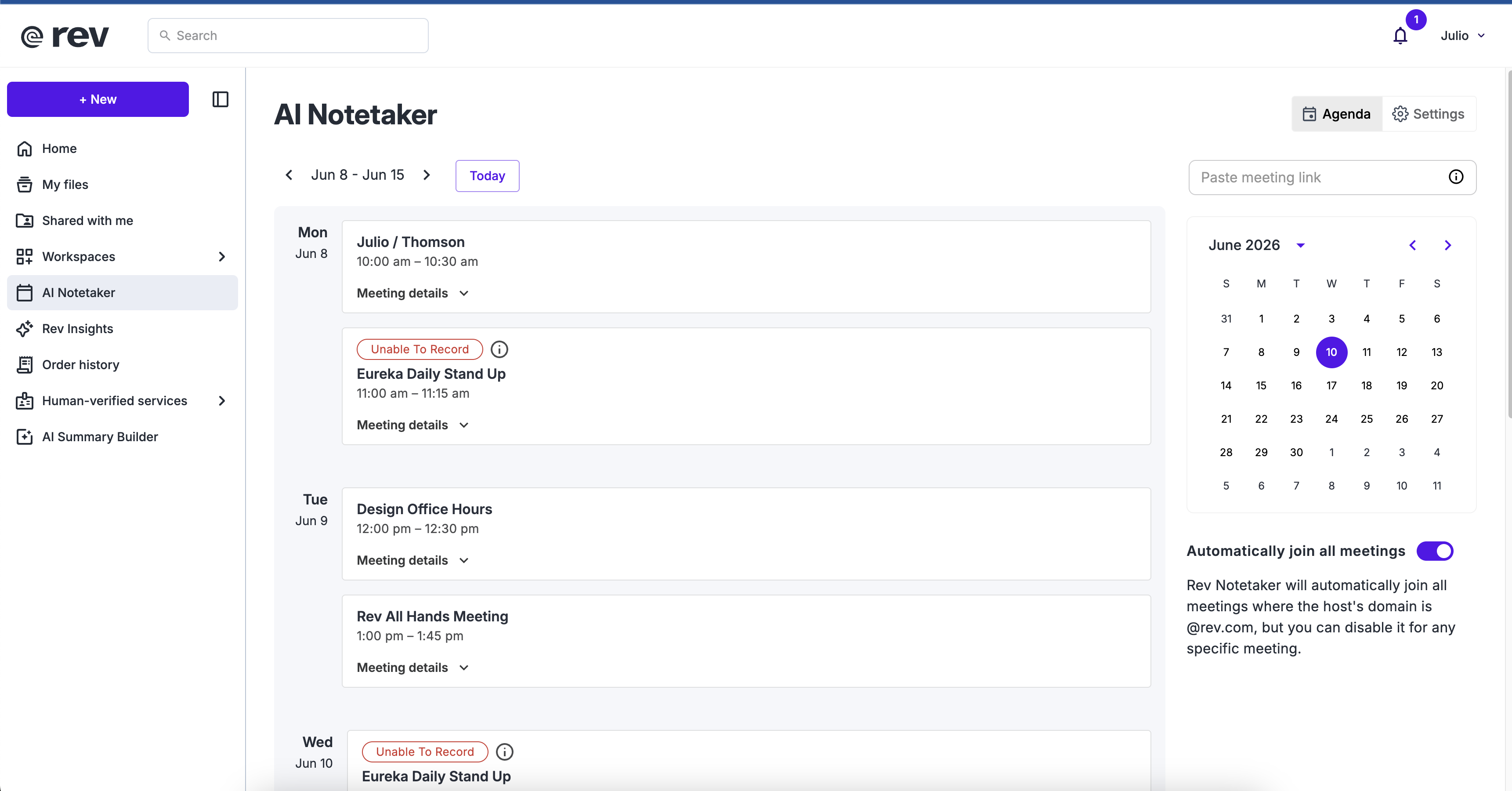The width and height of the screenshot is (1512, 791).
Task: Click the Human-verified services icon
Action: pos(25,400)
